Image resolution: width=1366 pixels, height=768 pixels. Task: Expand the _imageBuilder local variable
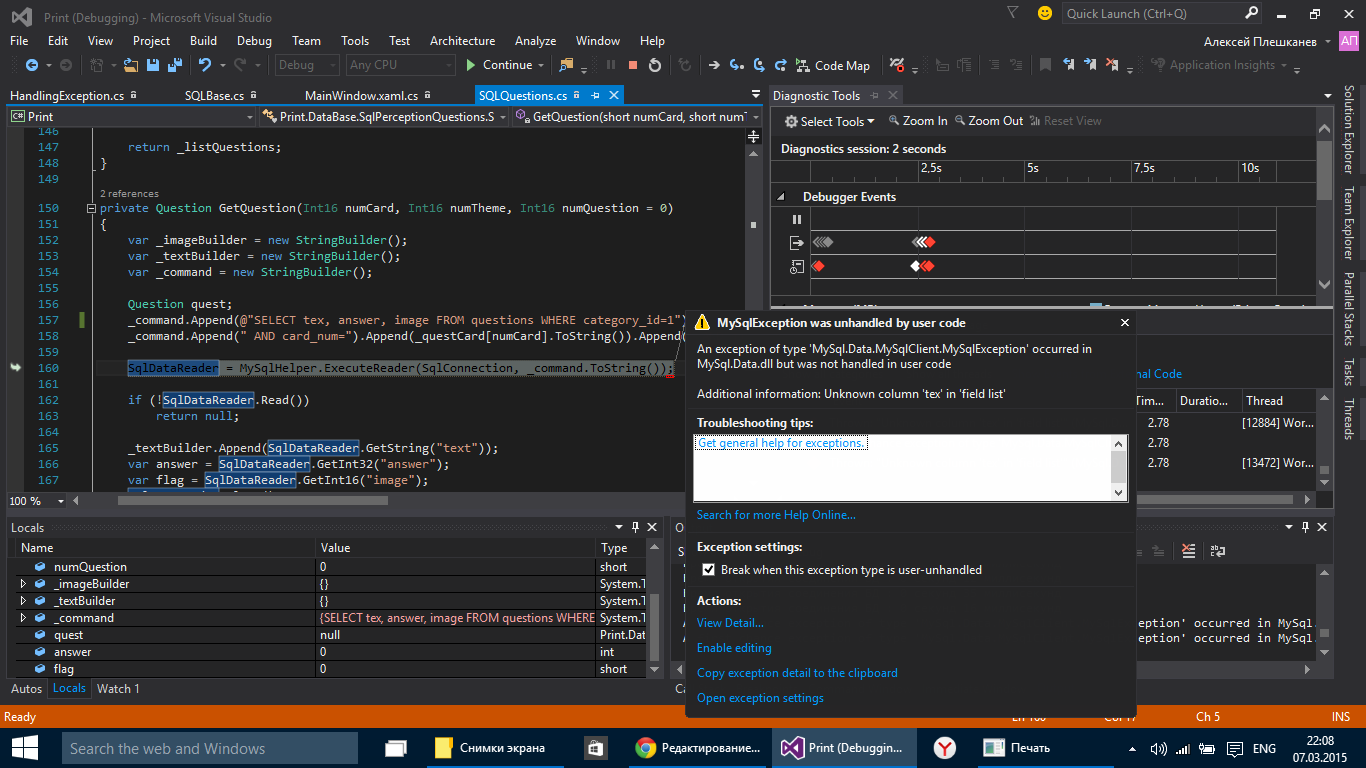coord(23,584)
